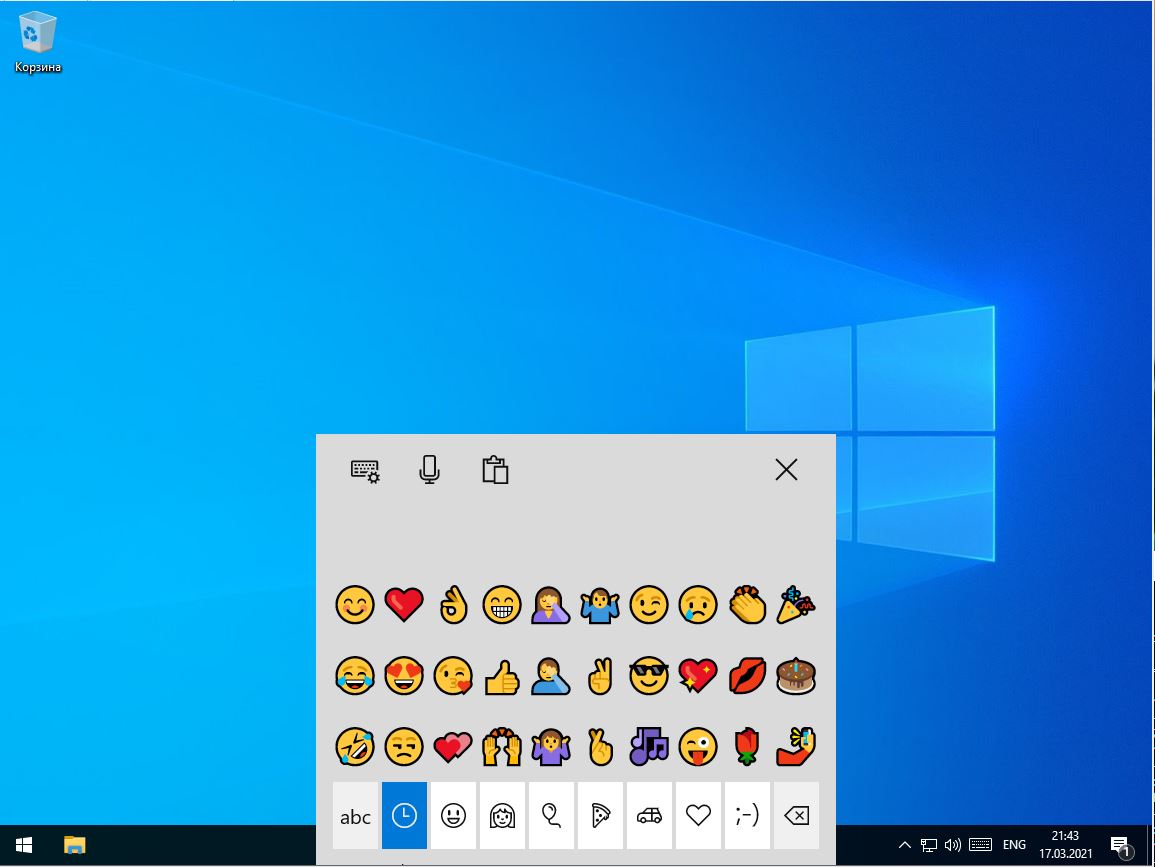1155x867 pixels.
Task: Insert the sunglasses face emoji
Action: click(x=649, y=675)
